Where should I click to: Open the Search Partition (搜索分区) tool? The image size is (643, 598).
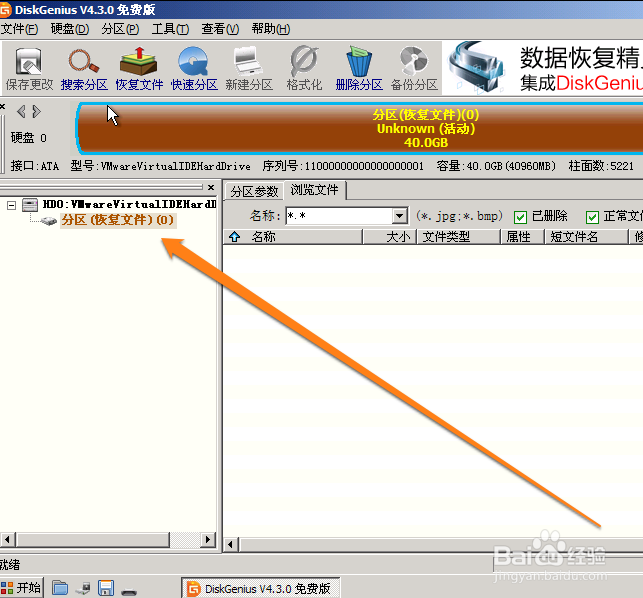coord(84,68)
